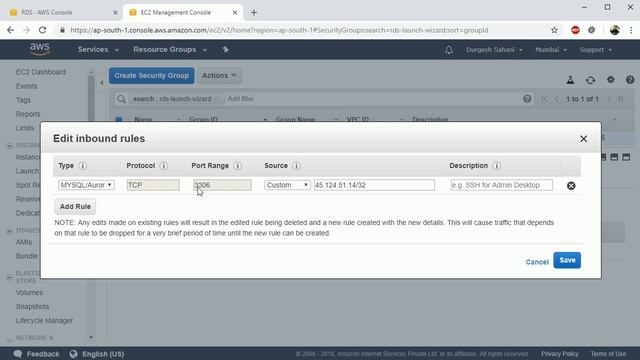Toggle the select-all checkbox in table header

(x=119, y=120)
